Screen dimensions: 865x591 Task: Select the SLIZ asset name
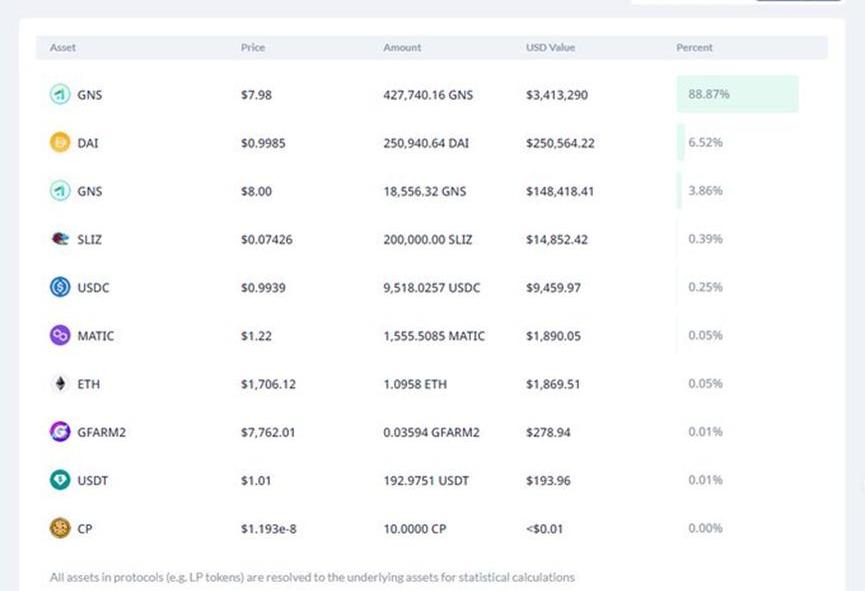click(89, 239)
